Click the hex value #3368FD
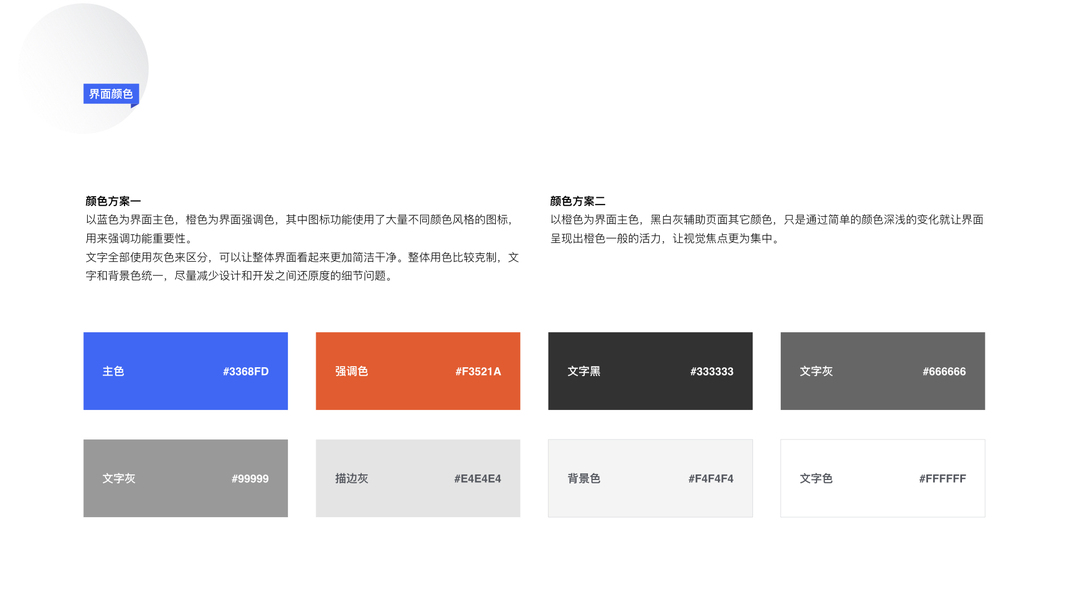Viewport: 1067px width, 600px height. [246, 371]
